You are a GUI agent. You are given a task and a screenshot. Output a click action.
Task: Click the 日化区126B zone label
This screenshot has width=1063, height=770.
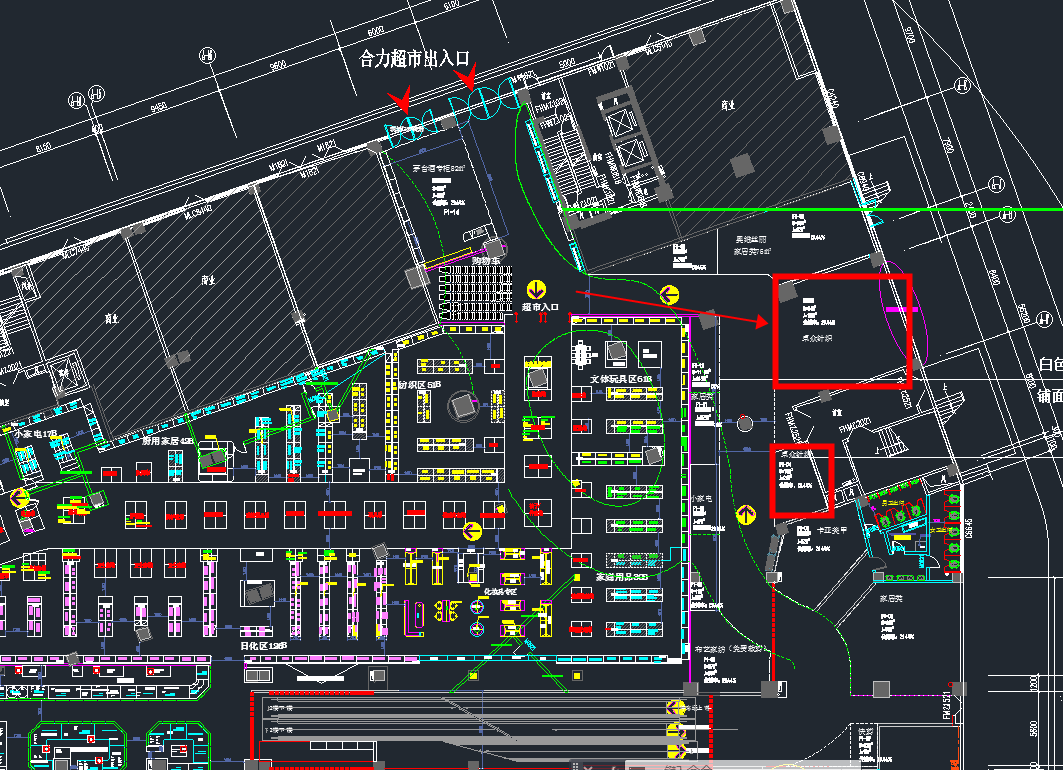(x=265, y=646)
